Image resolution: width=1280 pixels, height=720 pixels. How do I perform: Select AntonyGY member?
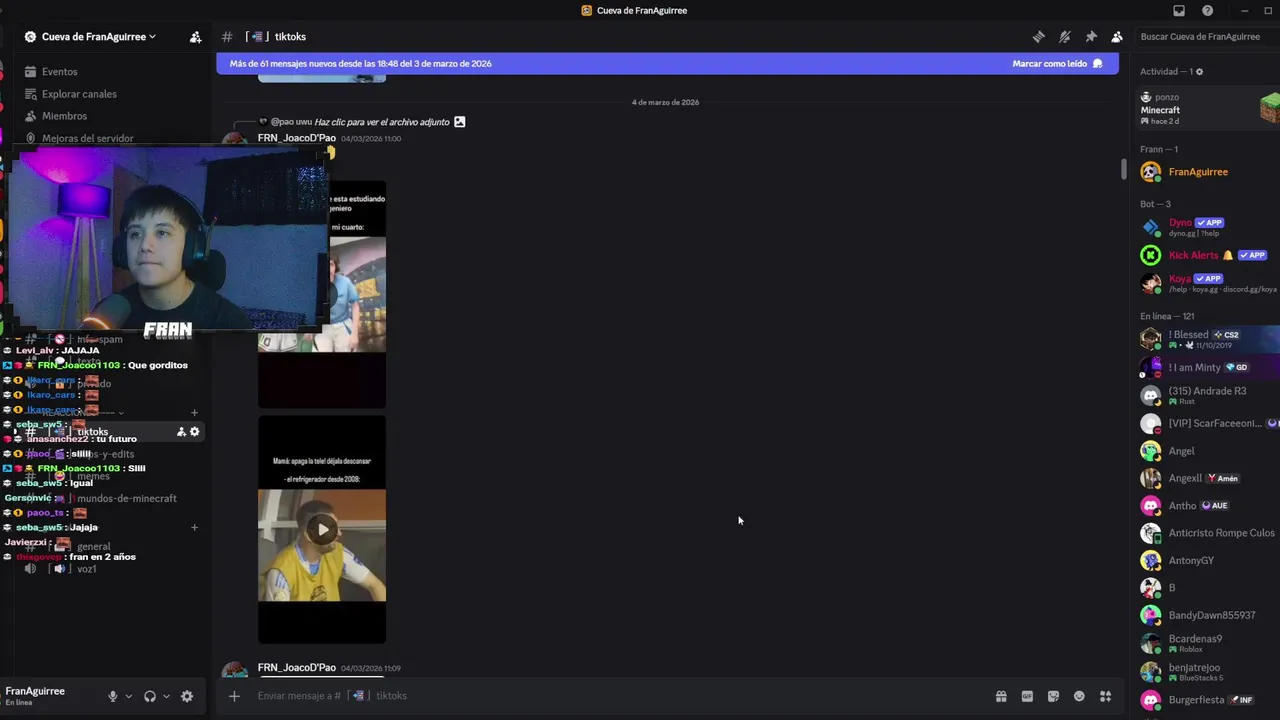click(1208, 560)
